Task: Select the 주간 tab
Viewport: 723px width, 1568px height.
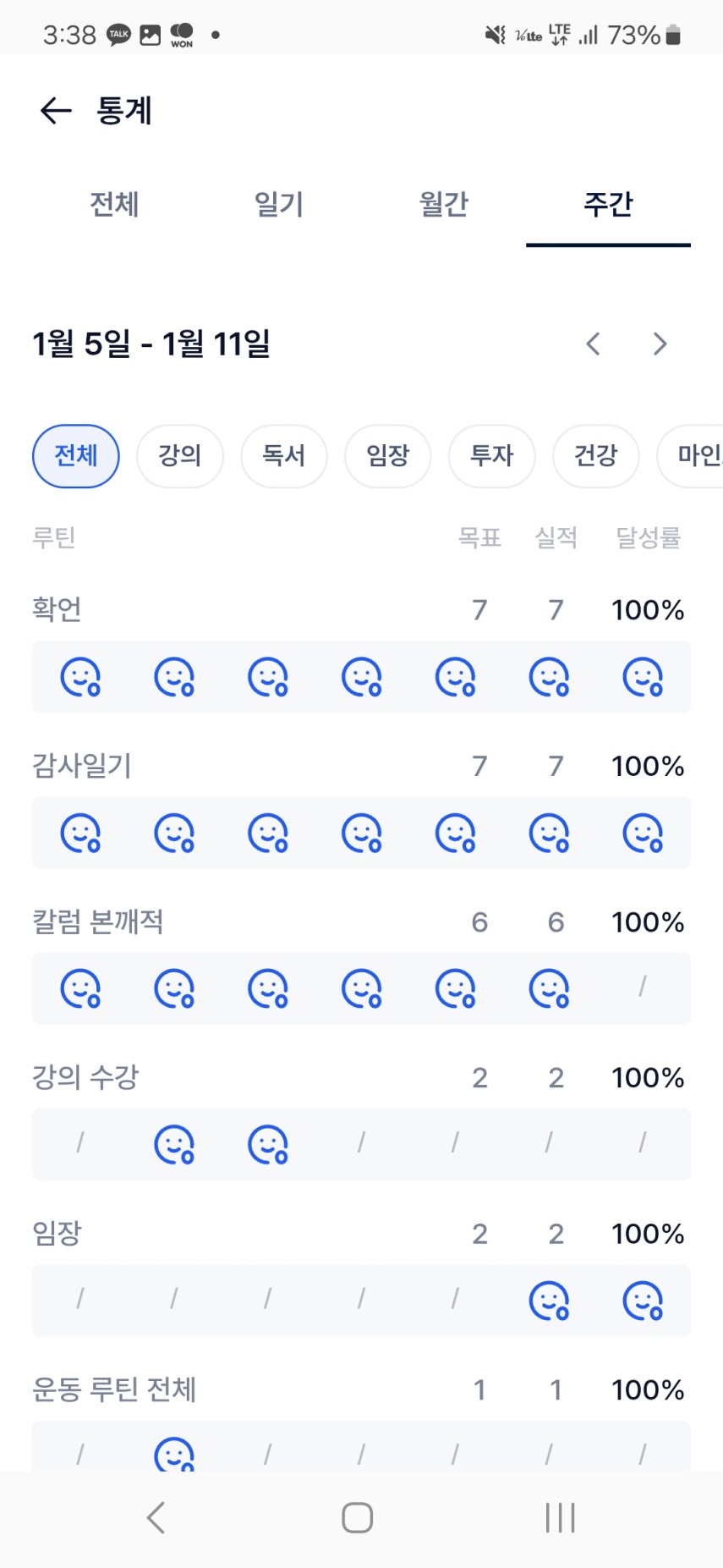Action: (608, 204)
